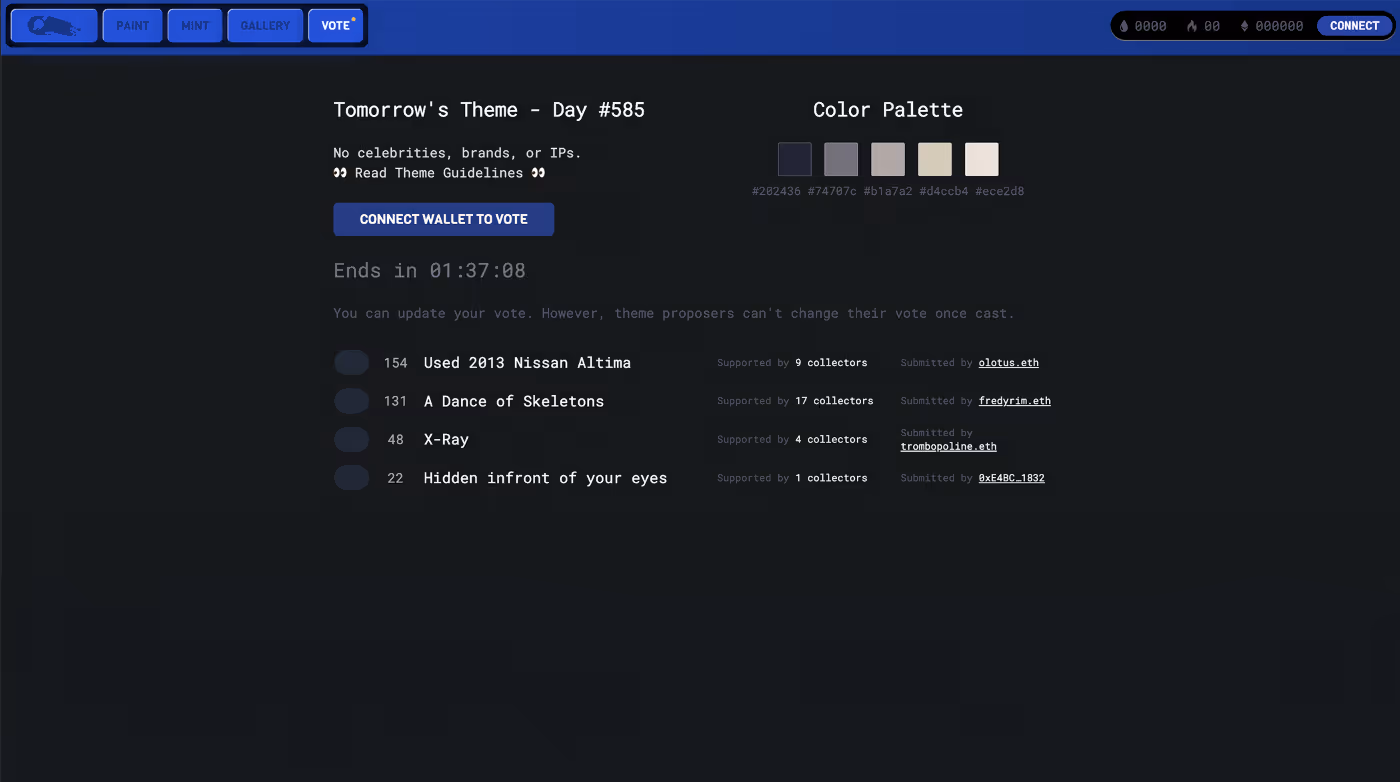The height and width of the screenshot is (782, 1400).
Task: Go to the Gallery tab
Action: (265, 26)
